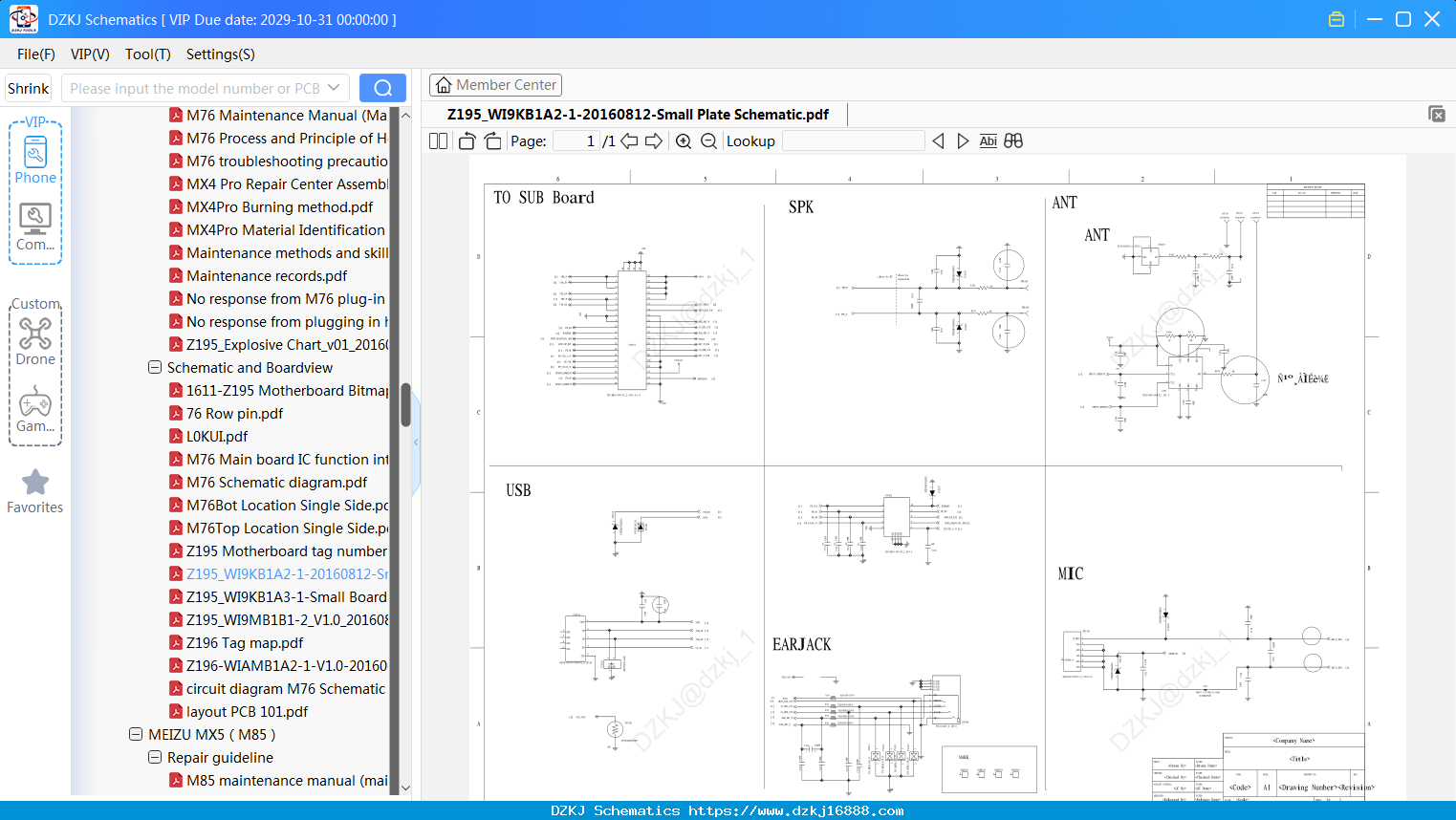Click the DZKJ app logo
1456x820 pixels.
pyautogui.click(x=23, y=19)
